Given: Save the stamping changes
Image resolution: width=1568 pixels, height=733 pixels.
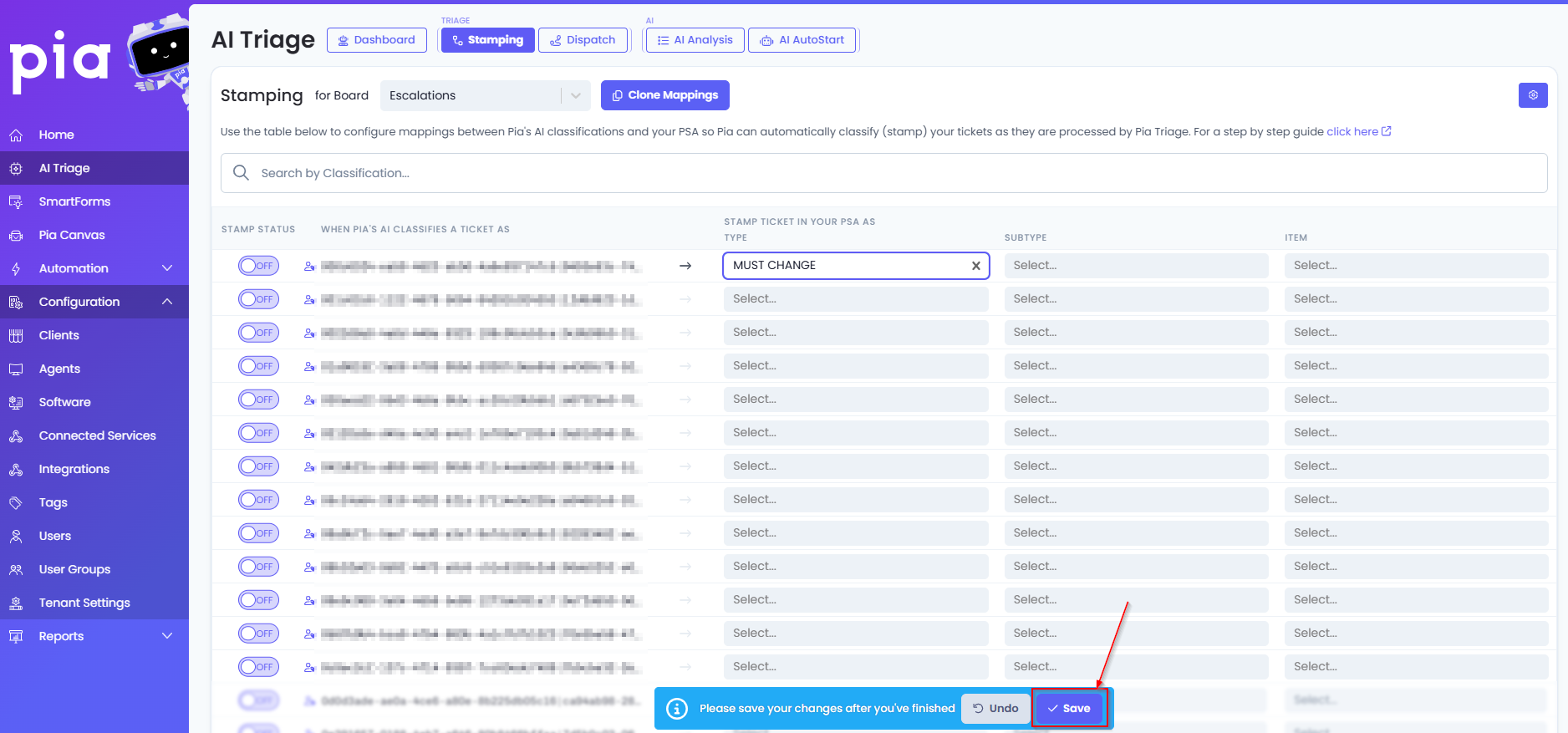Looking at the screenshot, I should click(x=1069, y=709).
